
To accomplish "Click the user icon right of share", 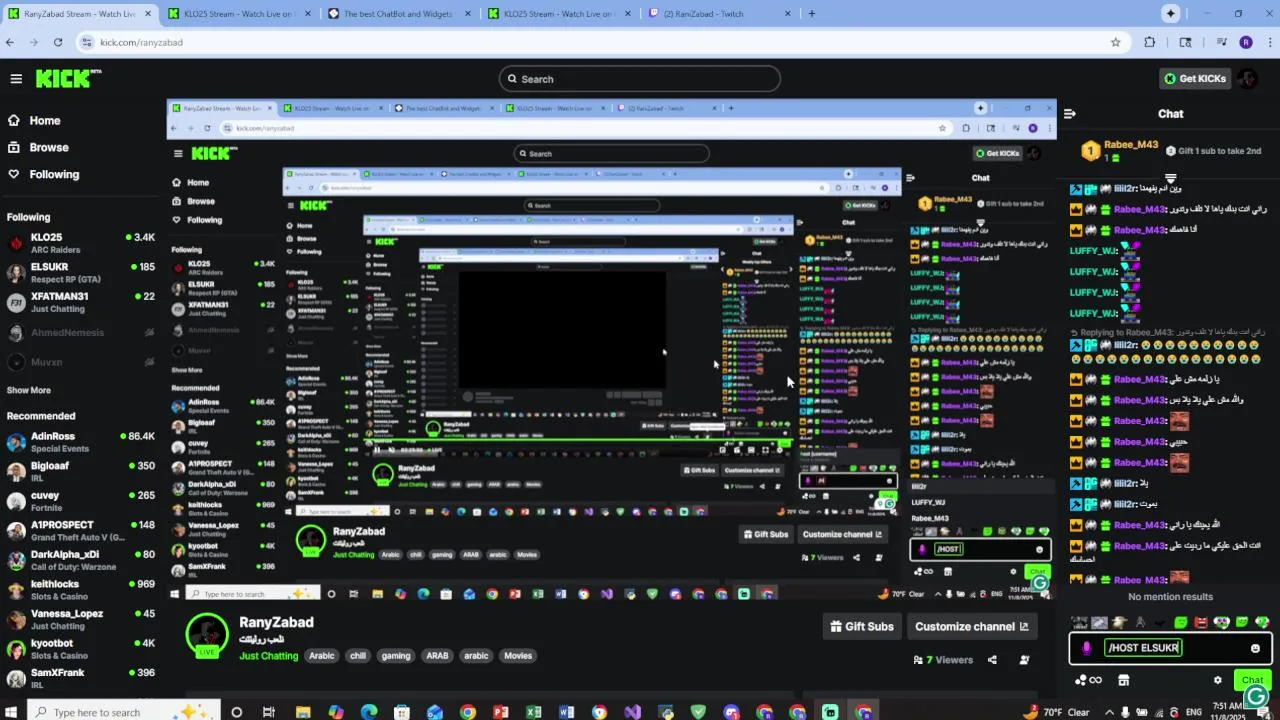I will tap(1024, 660).
